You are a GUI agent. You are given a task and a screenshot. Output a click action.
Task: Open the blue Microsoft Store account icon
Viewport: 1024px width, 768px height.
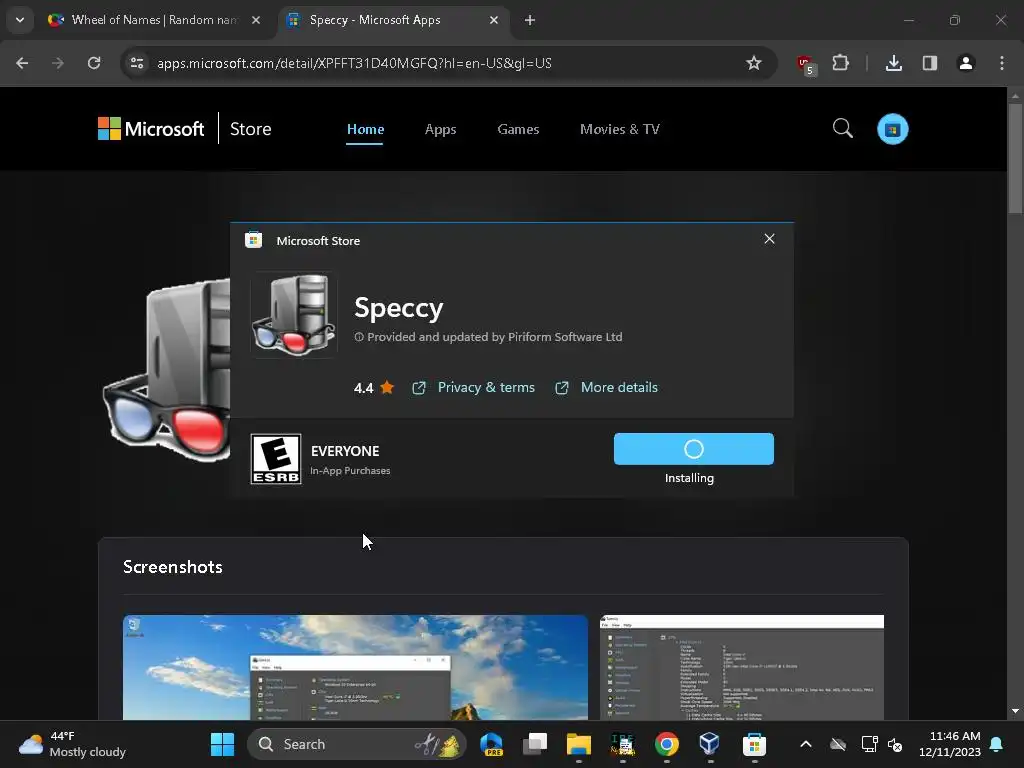[892, 129]
